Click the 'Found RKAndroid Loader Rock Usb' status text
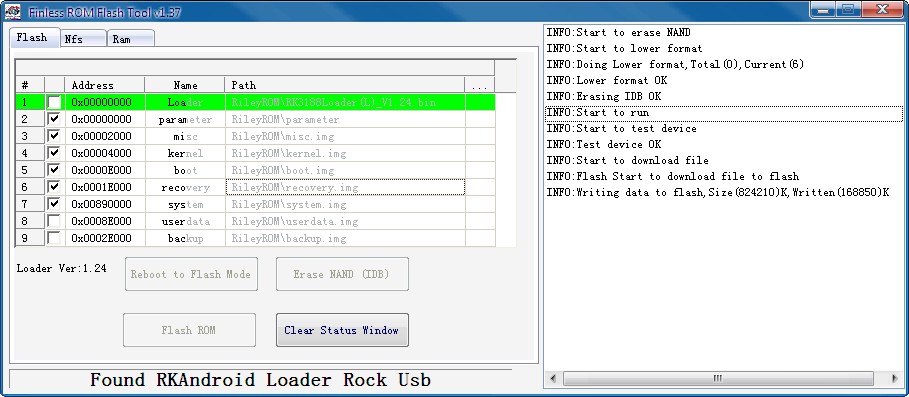The height and width of the screenshot is (397, 909). point(260,380)
